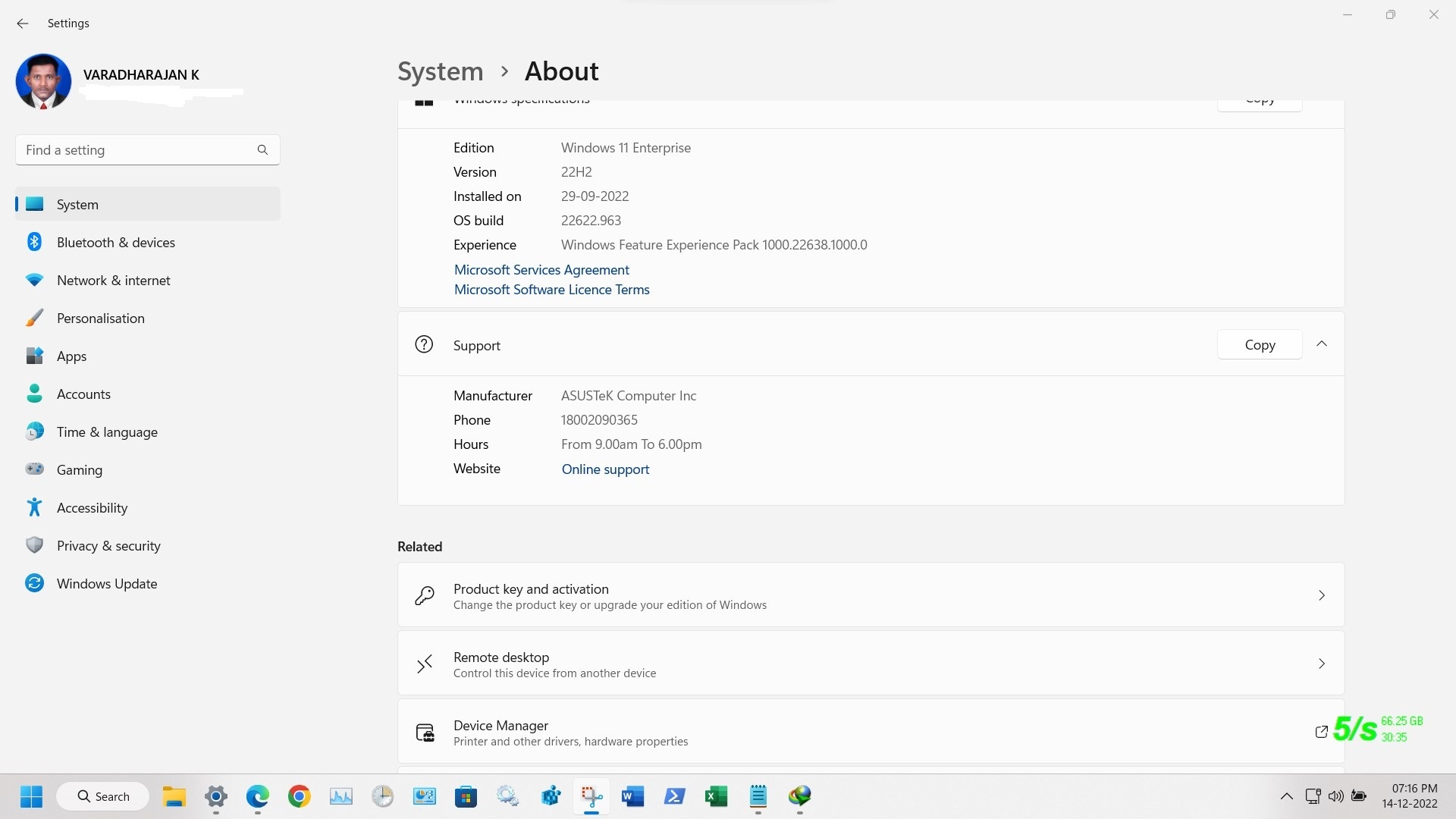This screenshot has width=1456, height=819.
Task: Open Registry Editor from the taskbar
Action: click(x=551, y=796)
